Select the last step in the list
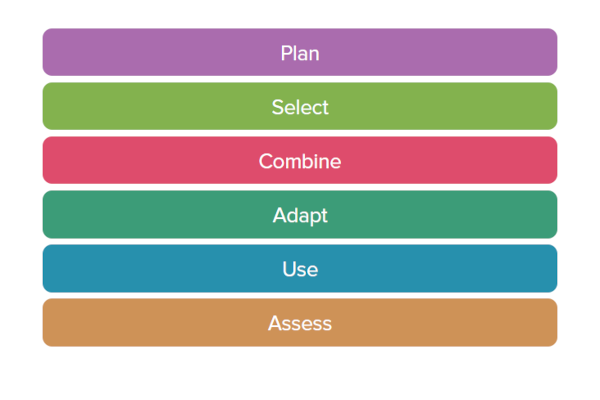 [300, 322]
